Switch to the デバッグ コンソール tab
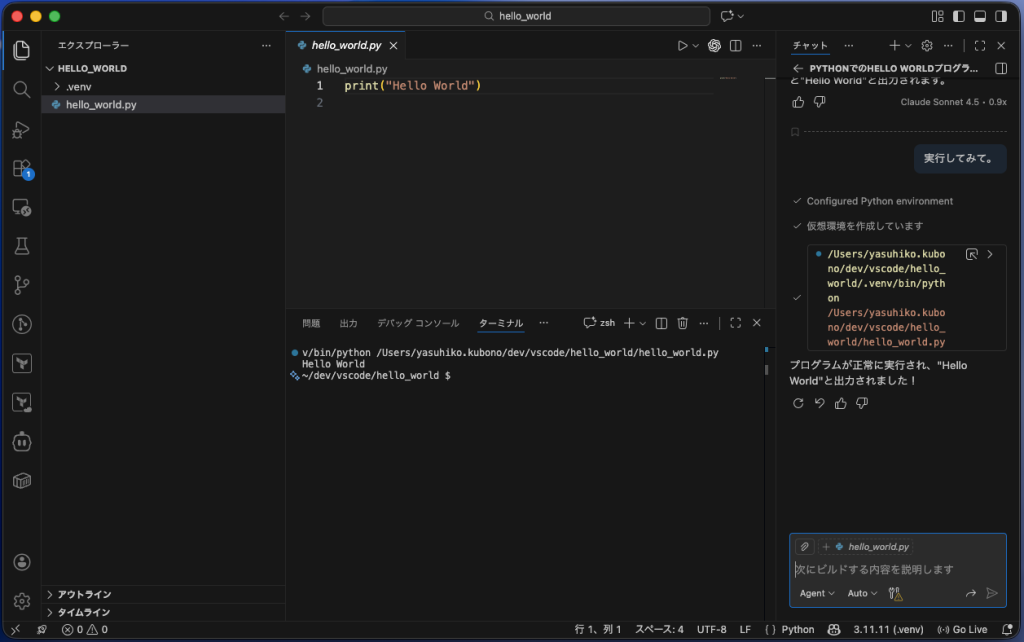The height and width of the screenshot is (642, 1024). (x=418, y=323)
